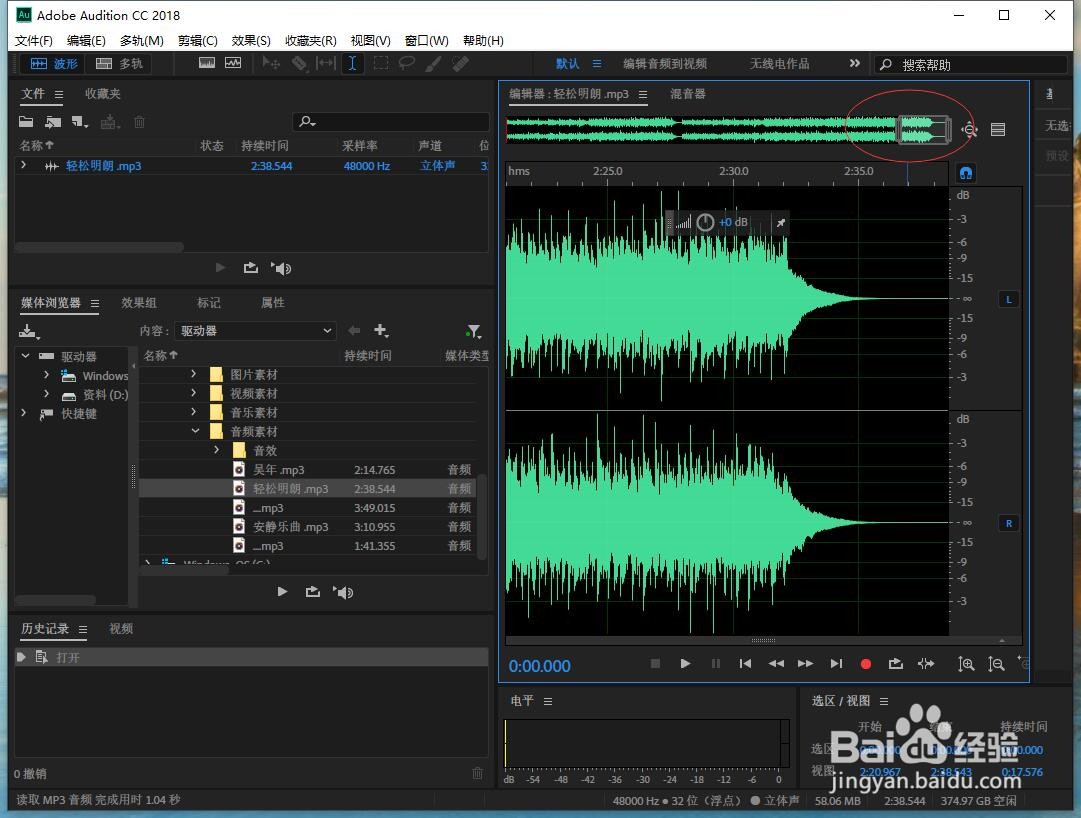Image resolution: width=1081 pixels, height=818 pixels.
Task: Choose Edit Audio to Video workspace
Action: point(665,63)
